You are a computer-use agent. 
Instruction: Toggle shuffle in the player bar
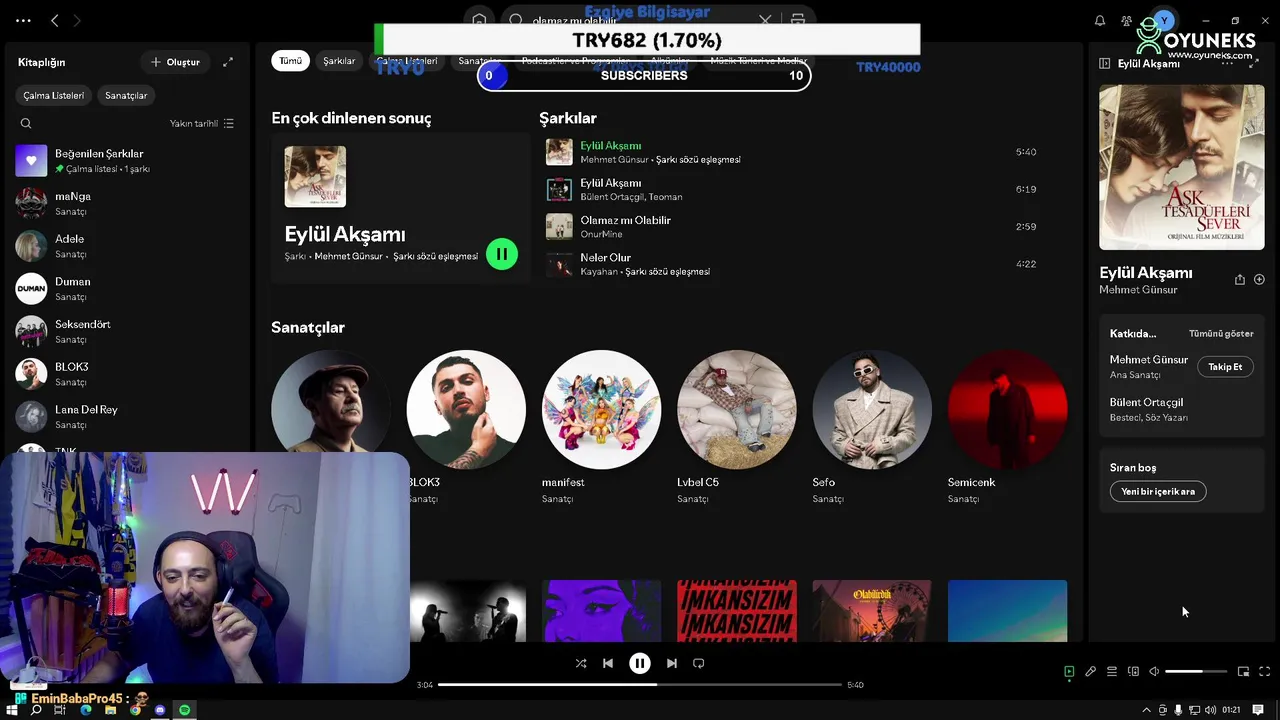click(x=581, y=663)
